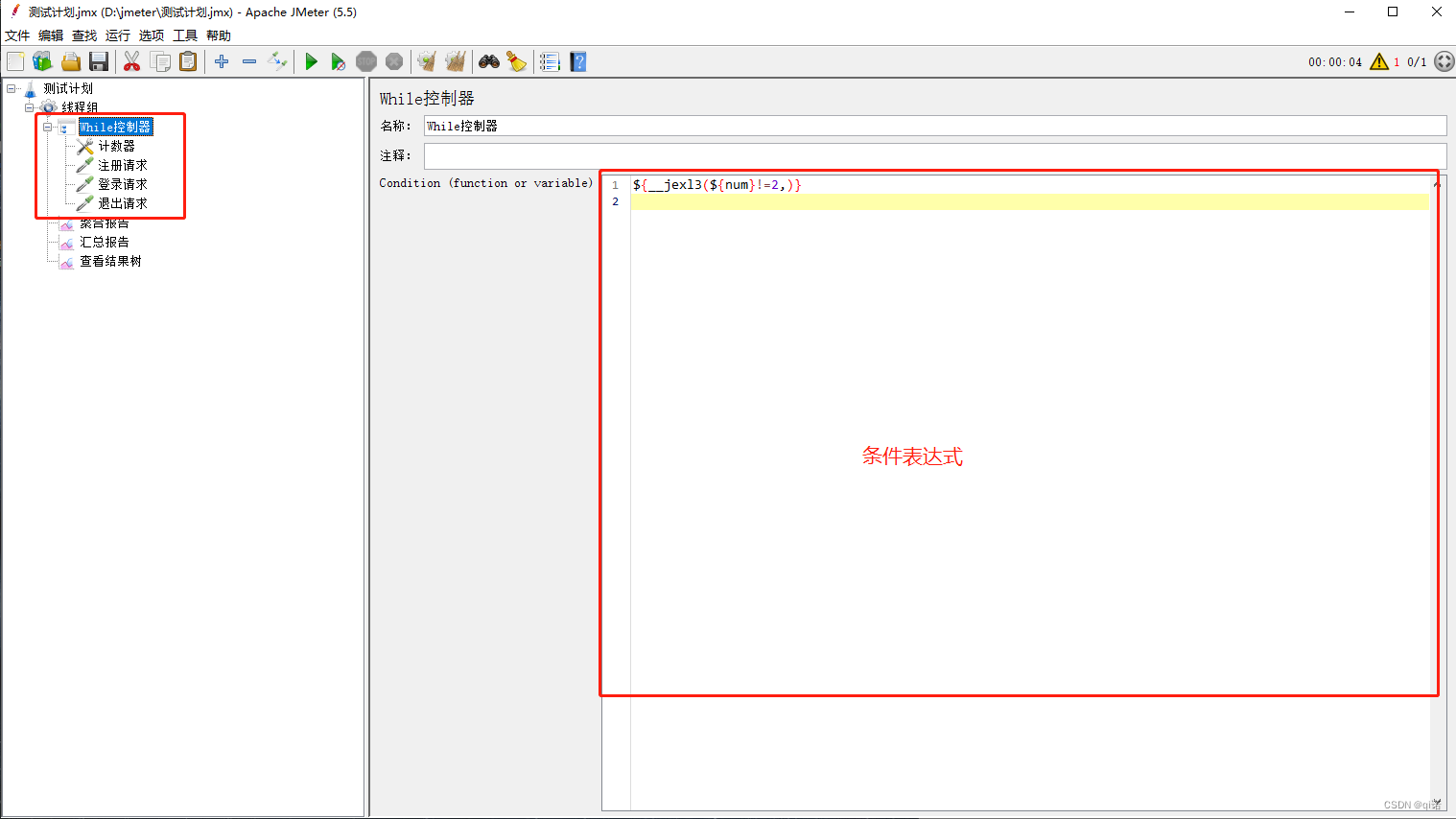Viewport: 1456px width, 819px height.
Task: Select 计数器 tree item
Action: (x=116, y=146)
